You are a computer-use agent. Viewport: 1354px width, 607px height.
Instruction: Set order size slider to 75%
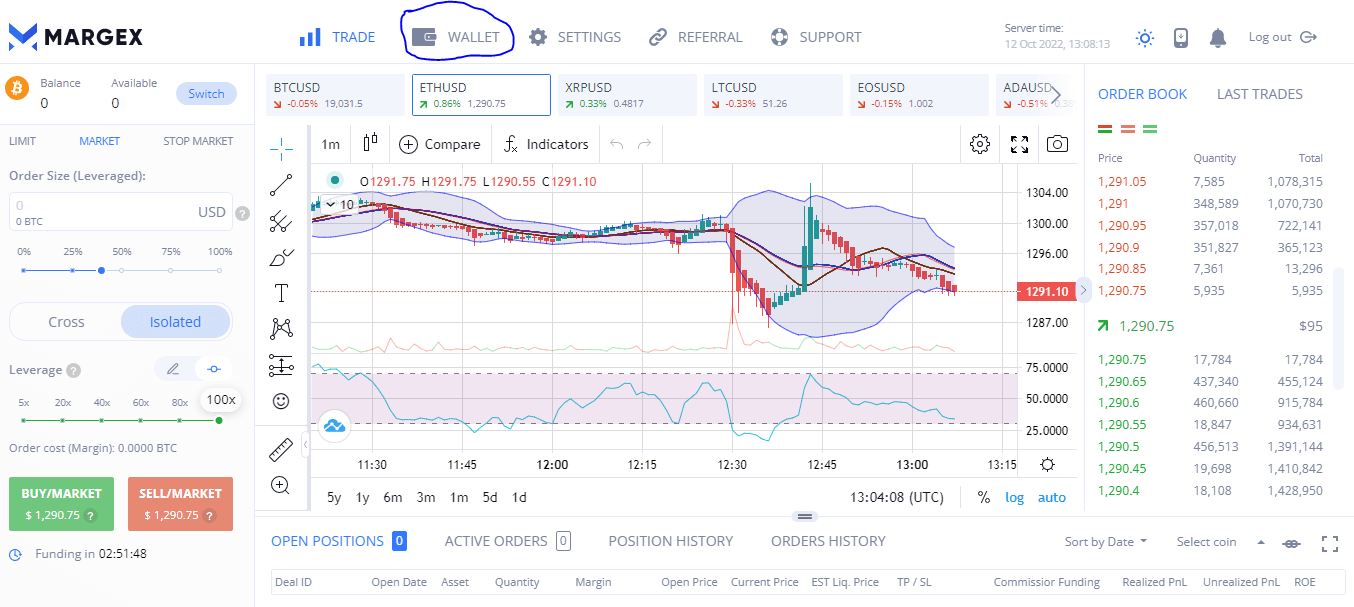170,270
